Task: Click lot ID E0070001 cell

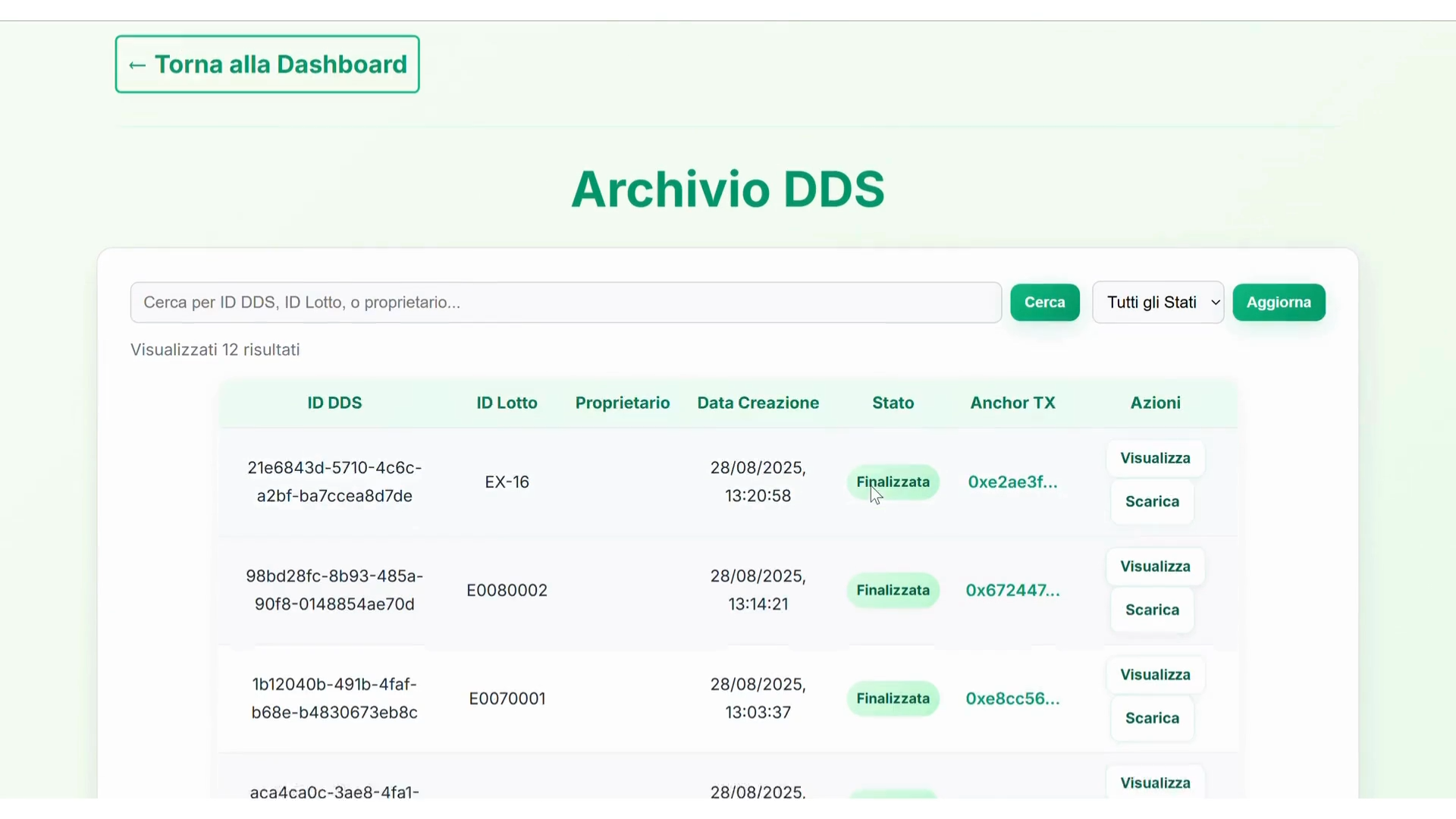Action: coord(507,699)
